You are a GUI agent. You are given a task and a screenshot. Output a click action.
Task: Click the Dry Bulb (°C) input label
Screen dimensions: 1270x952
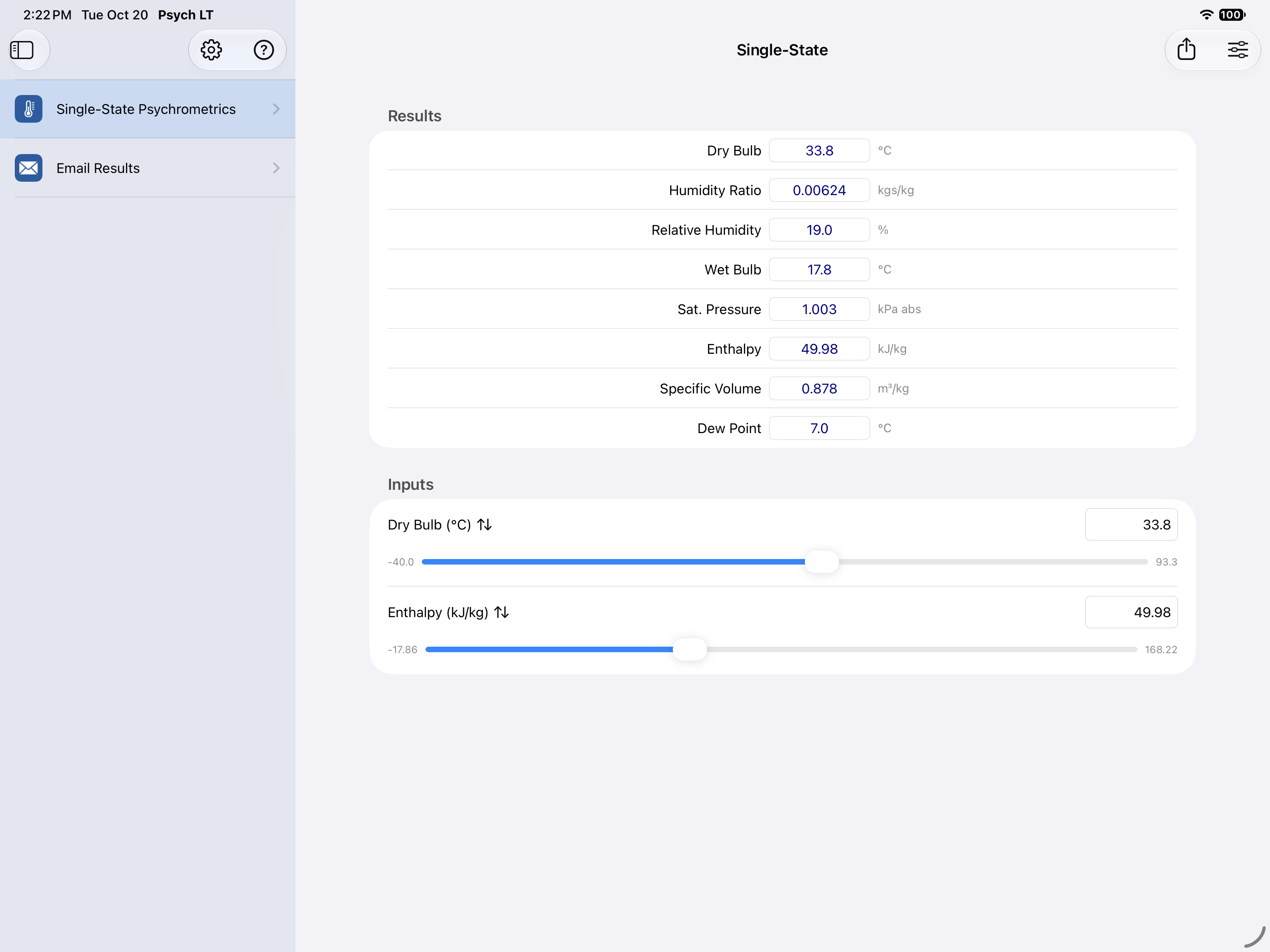click(429, 524)
